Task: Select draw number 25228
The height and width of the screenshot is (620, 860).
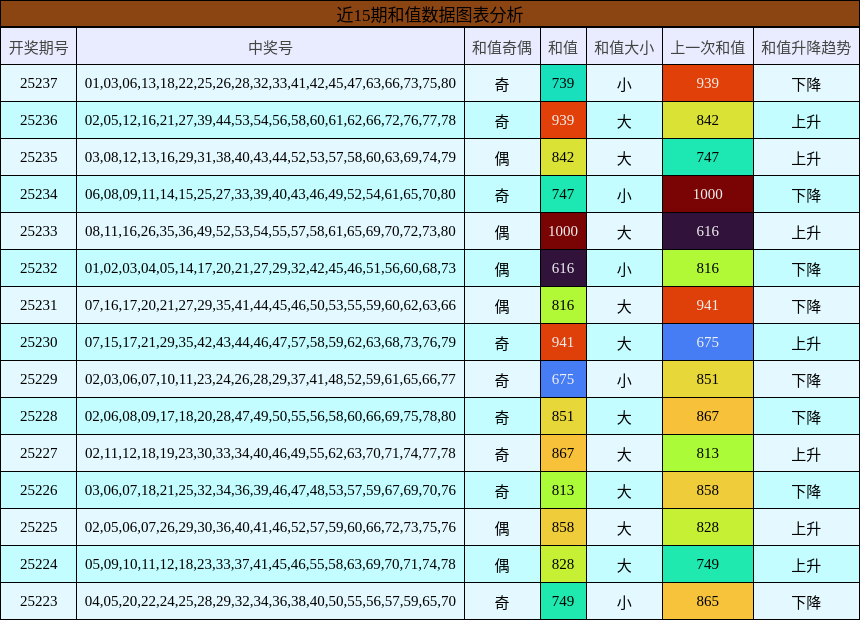Action: pyautogui.click(x=38, y=416)
